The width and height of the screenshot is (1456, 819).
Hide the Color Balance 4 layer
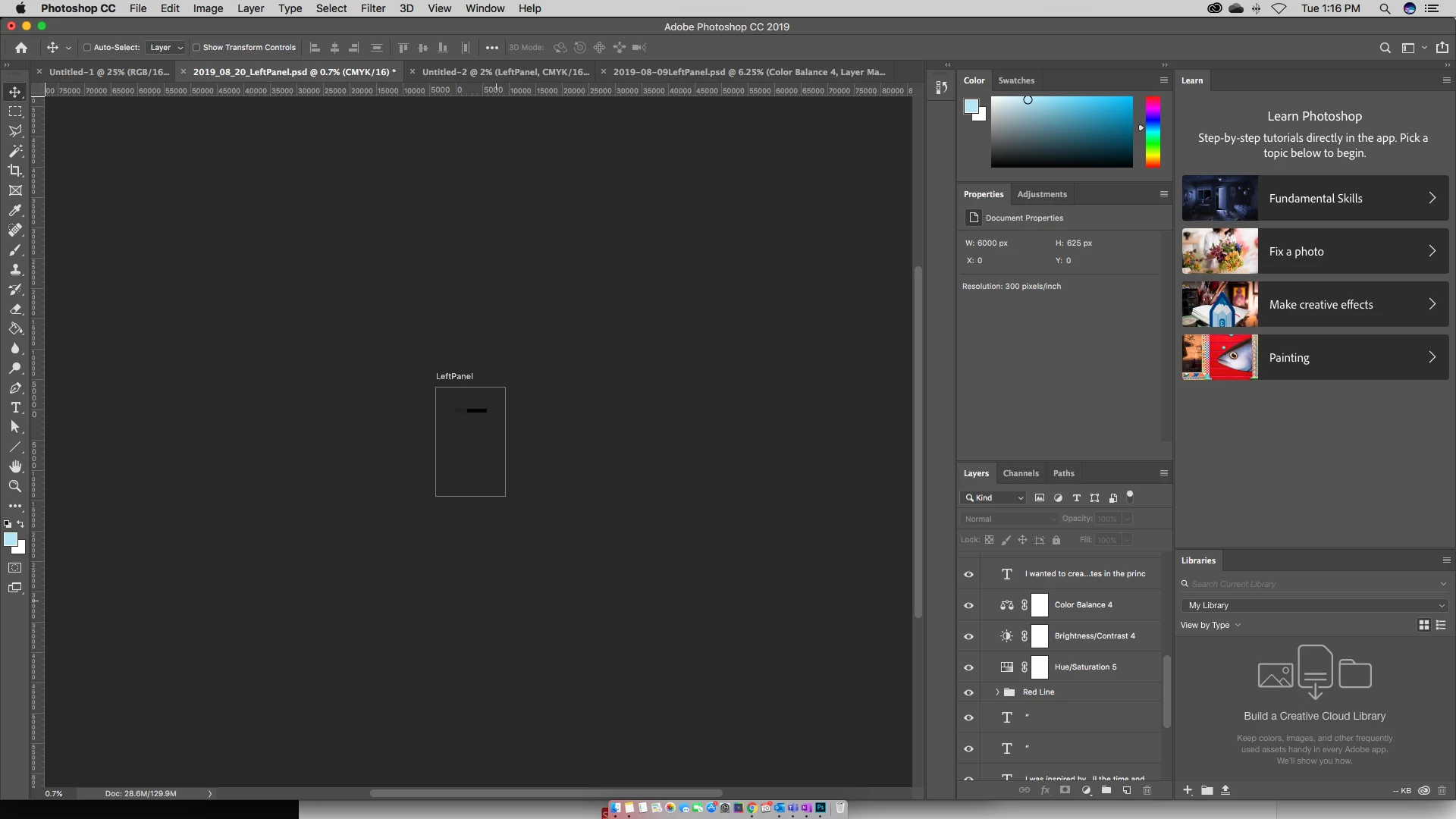pos(968,605)
